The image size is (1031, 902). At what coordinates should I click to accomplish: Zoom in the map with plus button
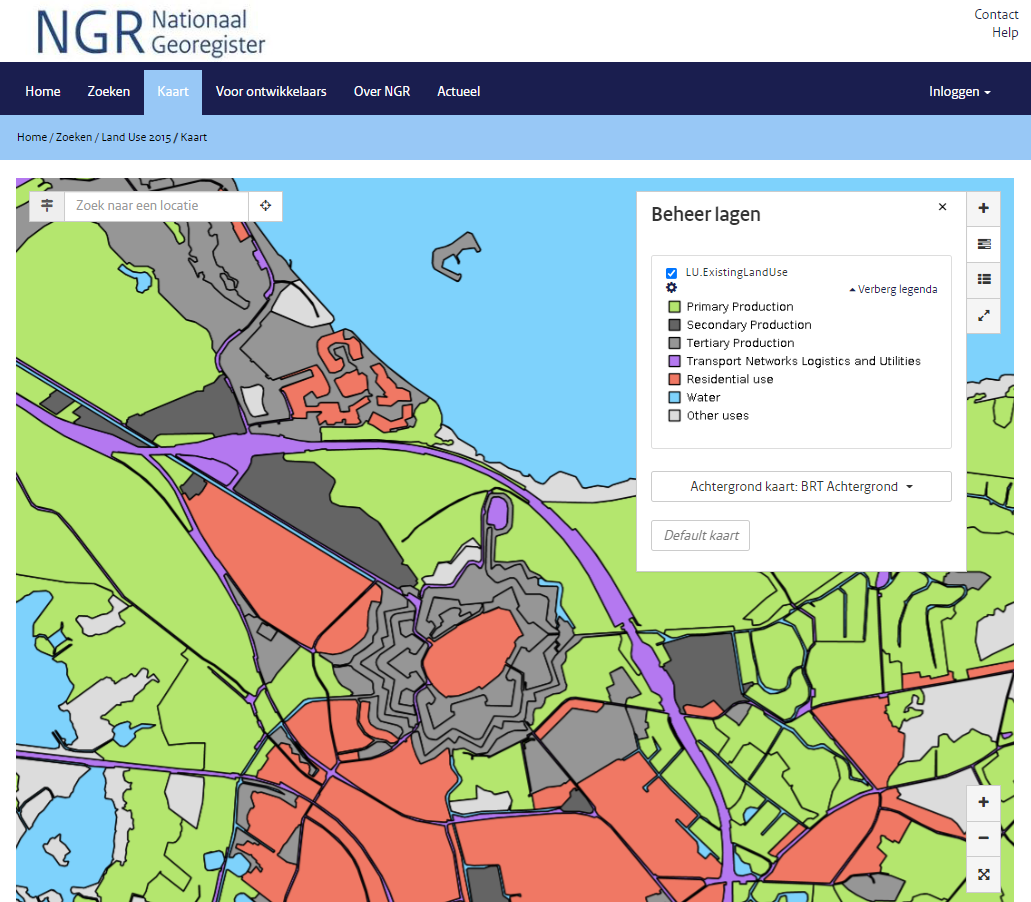983,802
